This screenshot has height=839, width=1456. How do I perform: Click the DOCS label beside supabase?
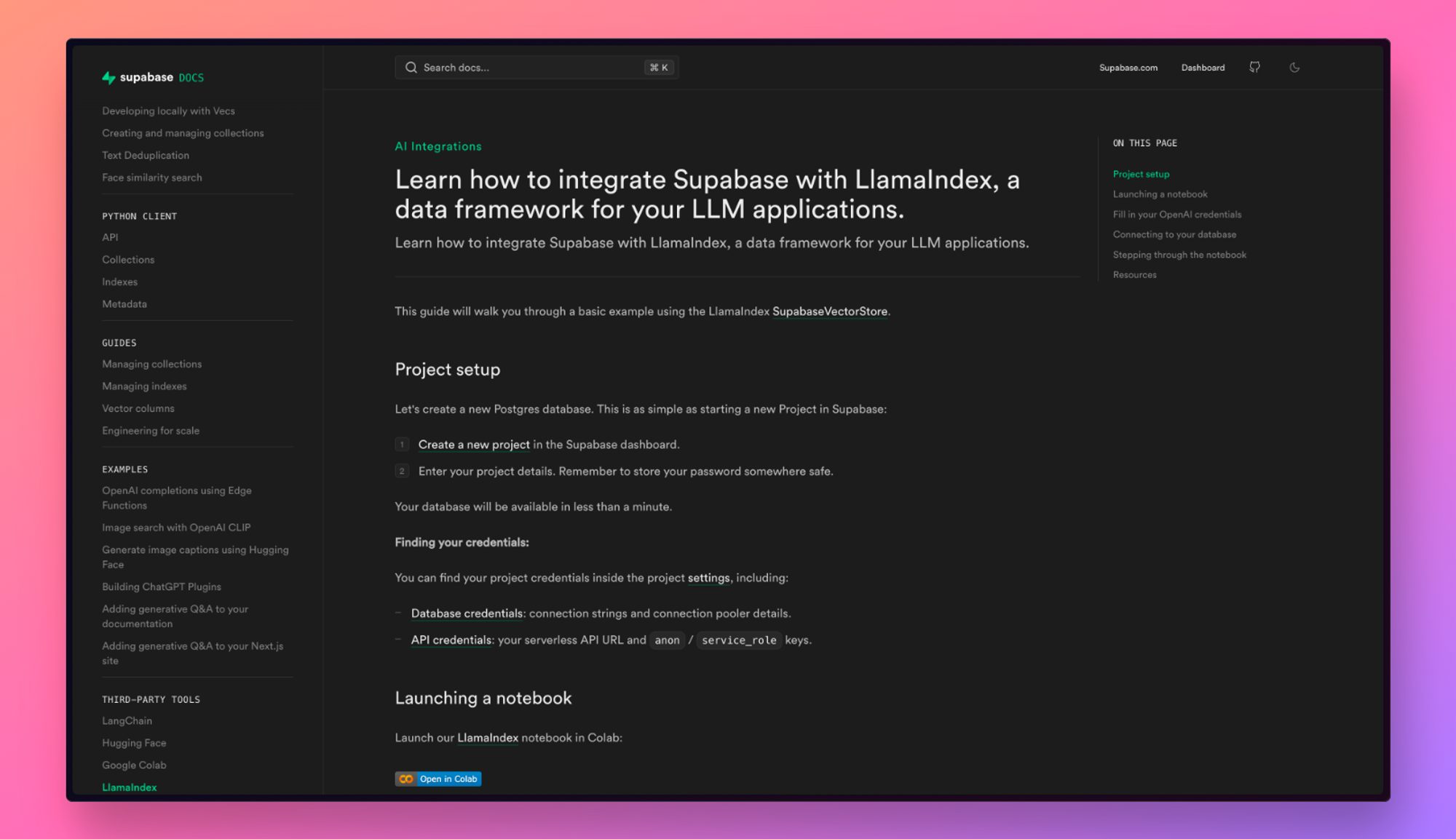pos(191,78)
